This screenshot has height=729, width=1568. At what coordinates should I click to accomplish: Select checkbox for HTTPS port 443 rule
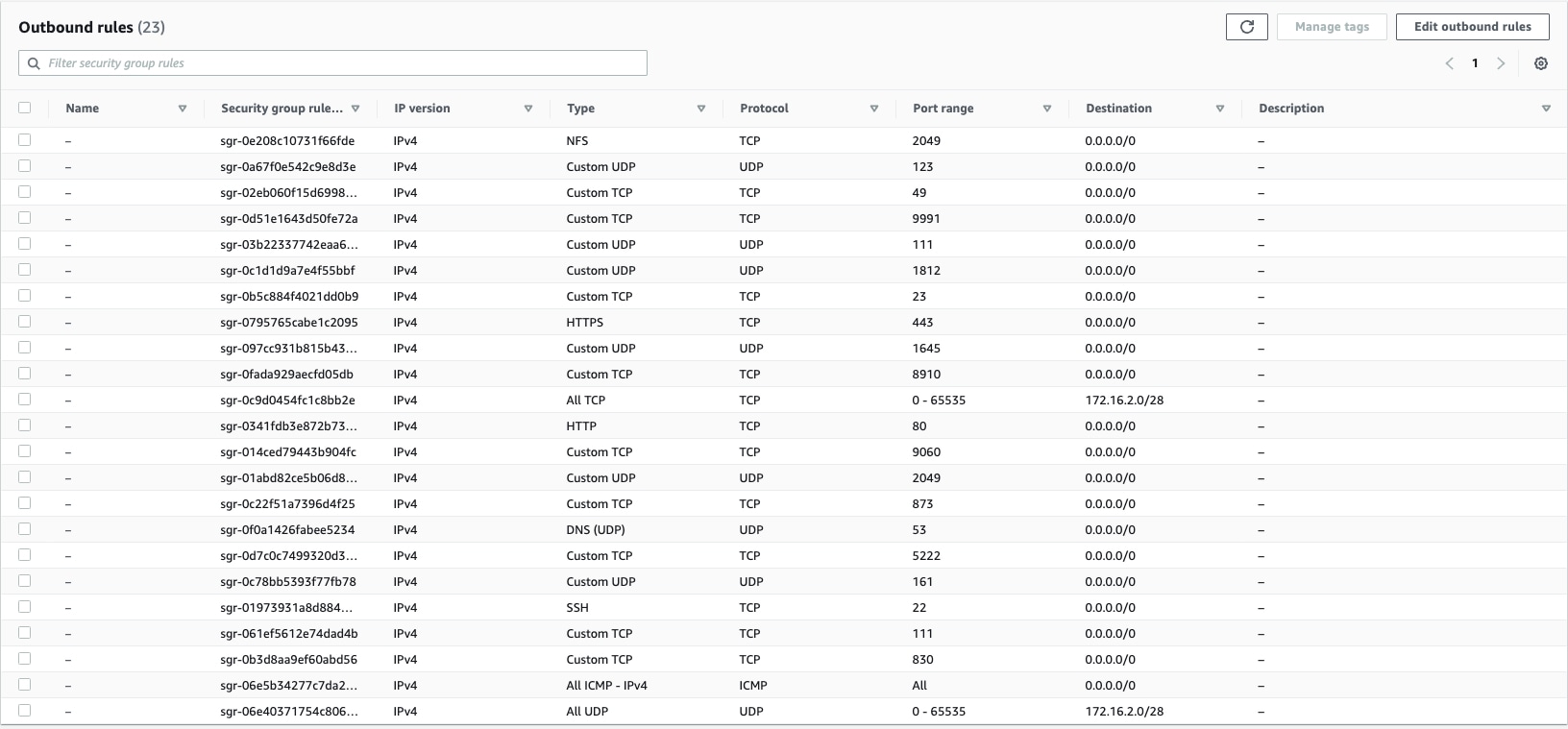coord(25,322)
